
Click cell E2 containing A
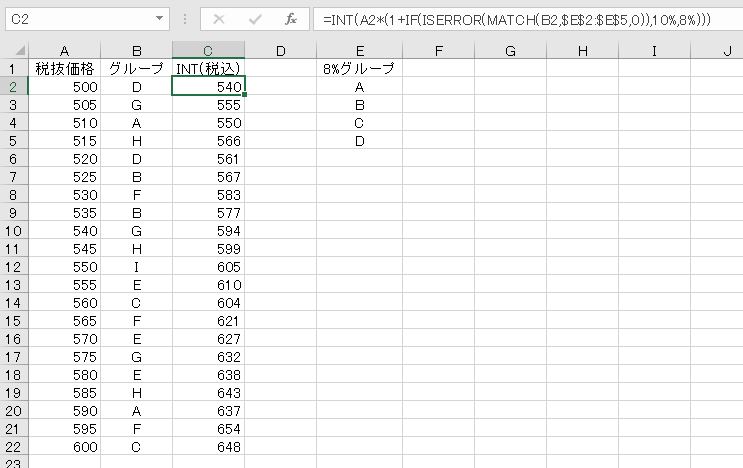(x=360, y=87)
